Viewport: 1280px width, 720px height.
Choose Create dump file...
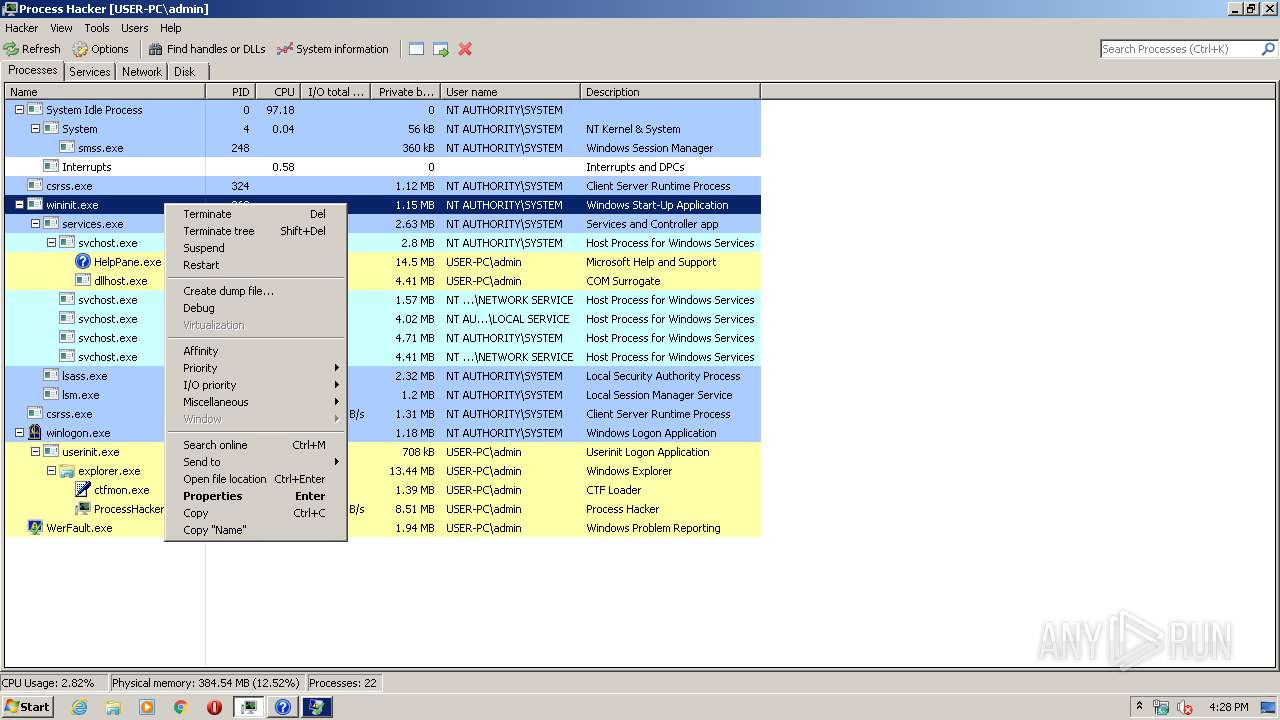(x=256, y=291)
